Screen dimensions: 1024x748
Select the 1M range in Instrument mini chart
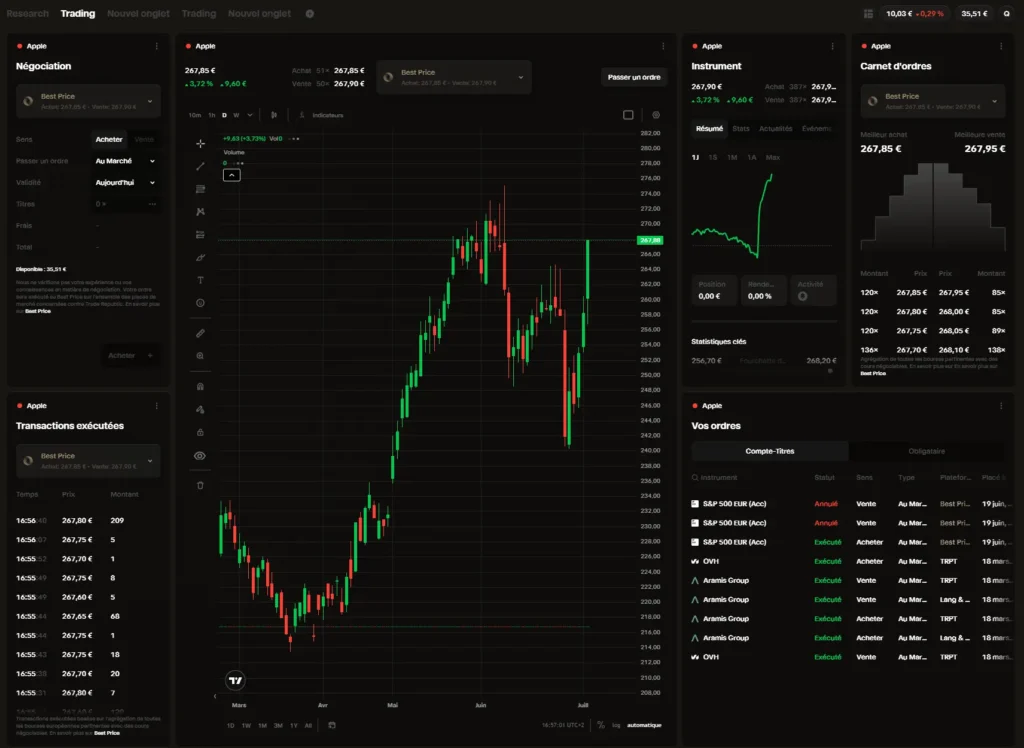pos(732,157)
